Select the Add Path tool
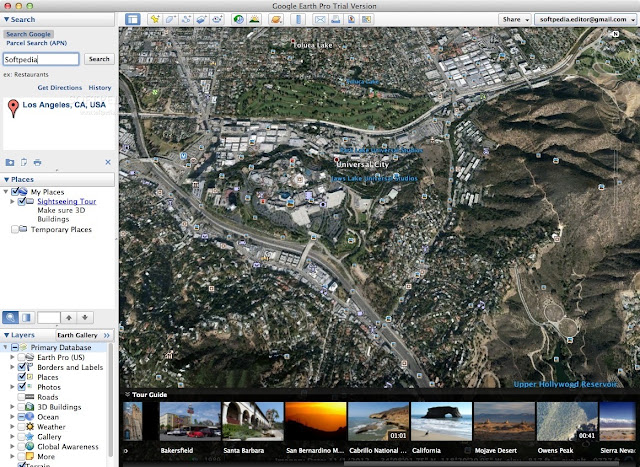The image size is (640, 467). click(186, 19)
